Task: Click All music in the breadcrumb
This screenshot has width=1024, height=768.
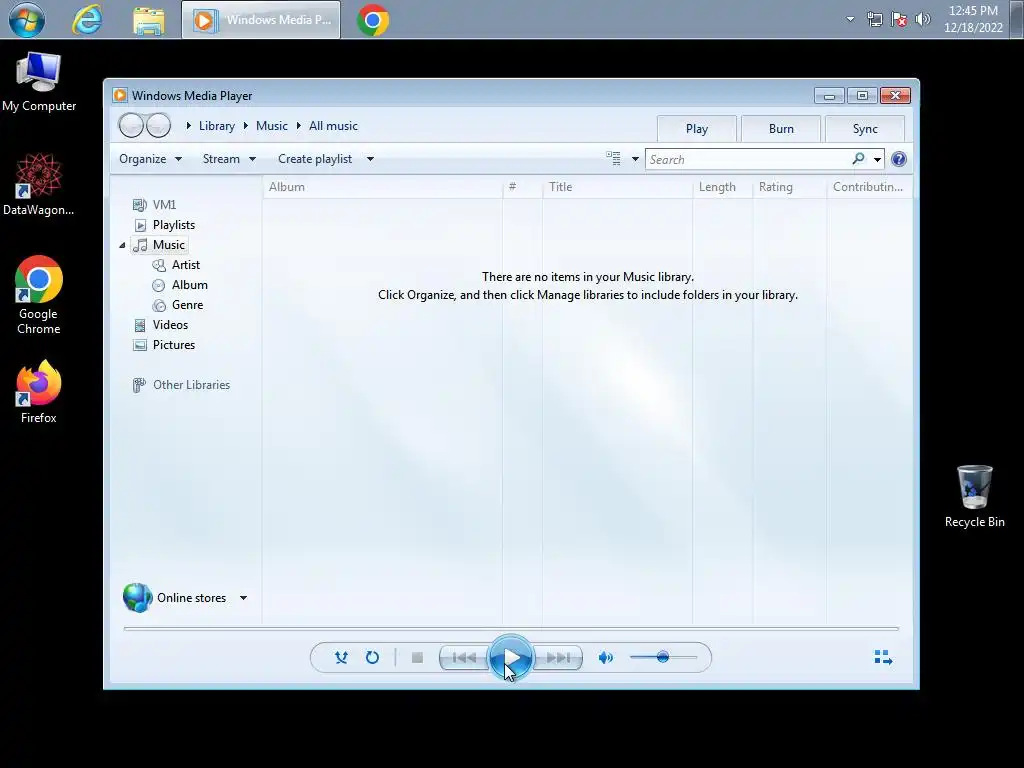Action: (x=333, y=126)
